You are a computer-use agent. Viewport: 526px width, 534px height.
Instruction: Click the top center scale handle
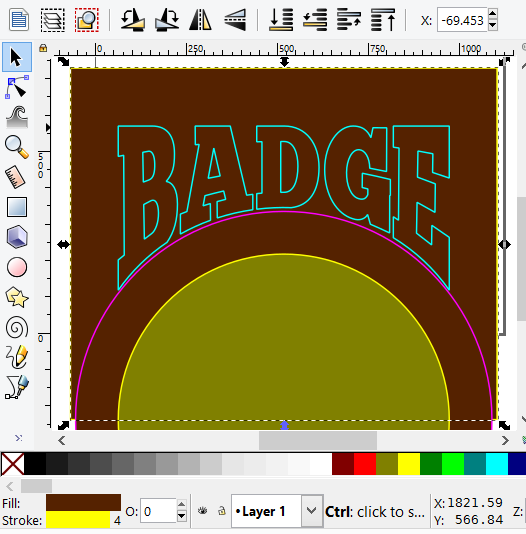pos(284,62)
